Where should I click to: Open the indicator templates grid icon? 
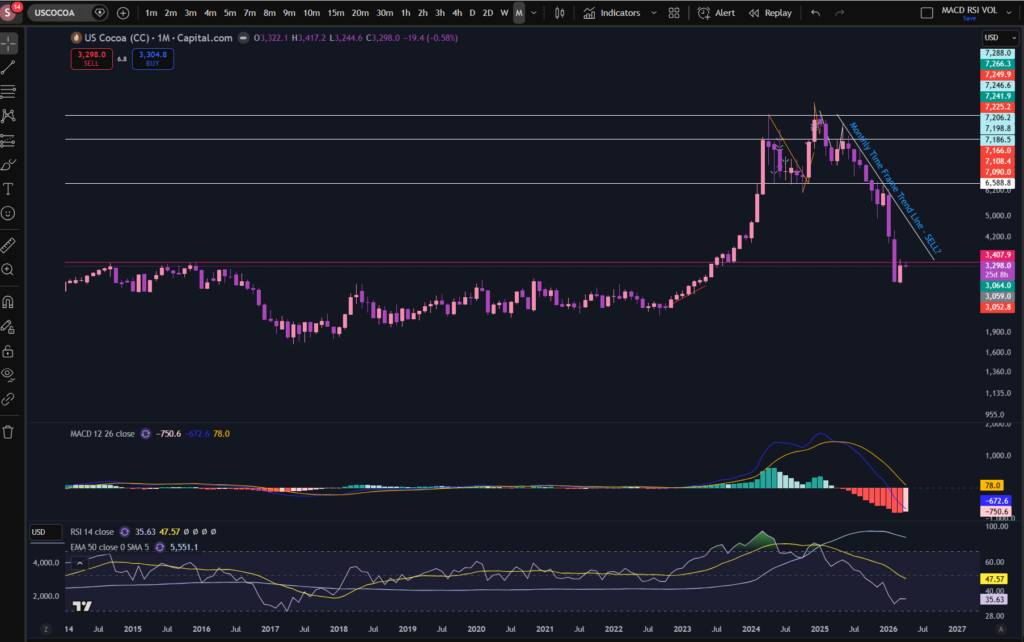pyautogui.click(x=674, y=13)
